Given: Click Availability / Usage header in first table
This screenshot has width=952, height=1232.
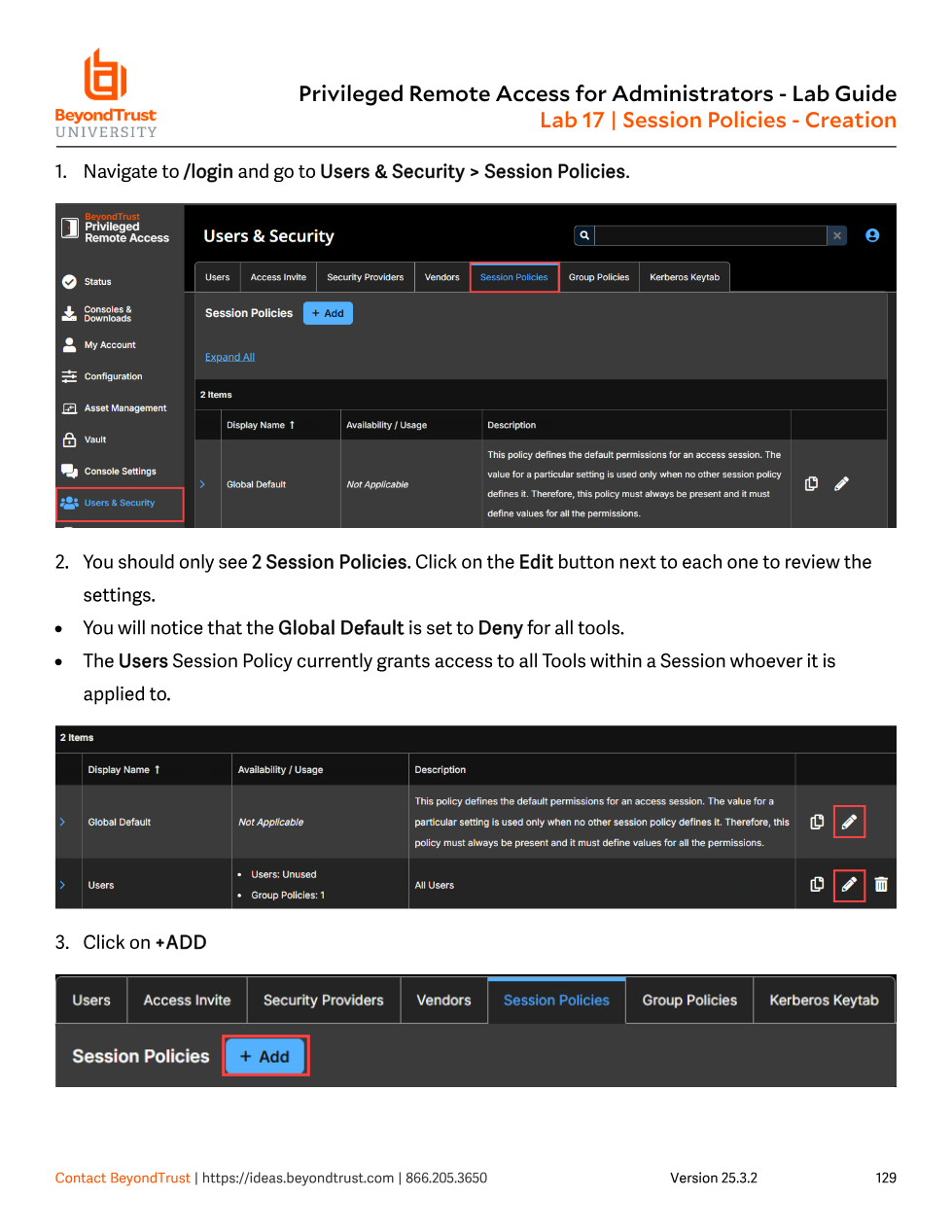Looking at the screenshot, I should tap(387, 425).
